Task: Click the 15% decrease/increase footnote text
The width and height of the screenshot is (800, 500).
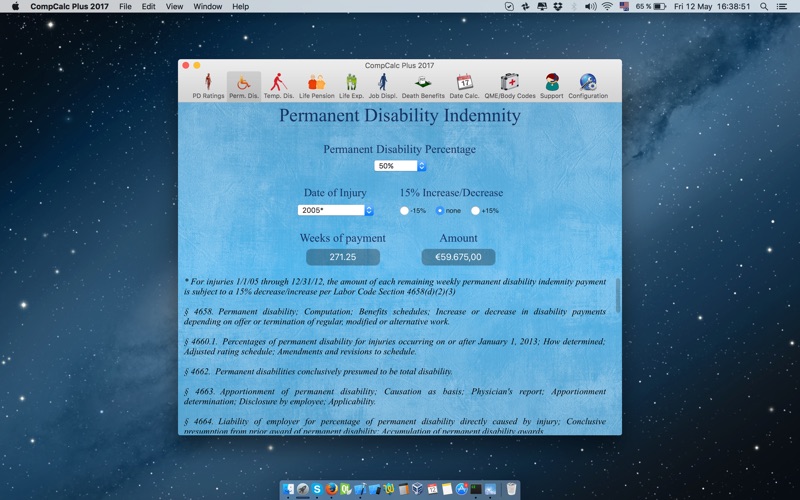Action: click(395, 287)
